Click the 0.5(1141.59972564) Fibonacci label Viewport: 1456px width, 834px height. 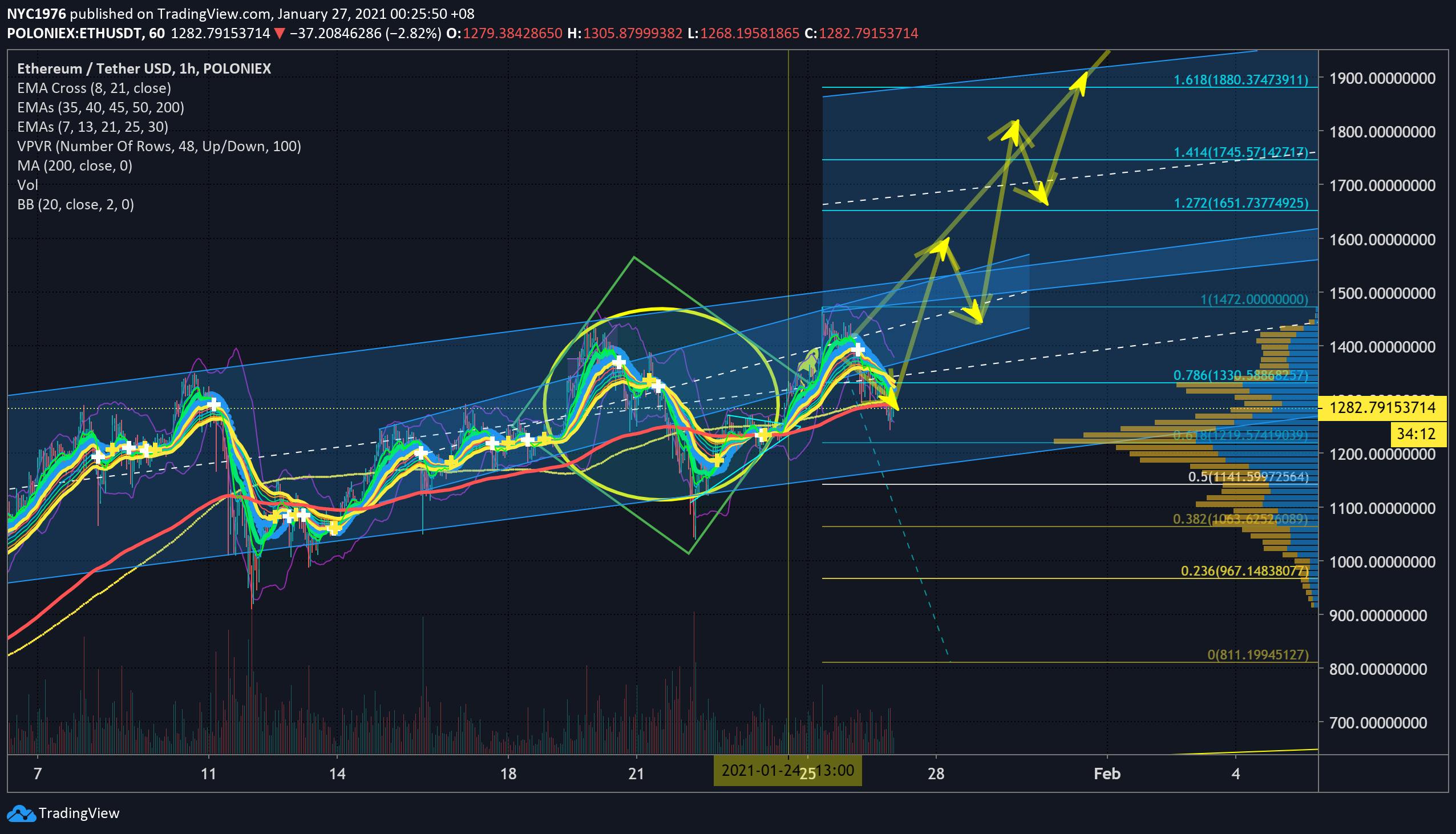point(1249,477)
